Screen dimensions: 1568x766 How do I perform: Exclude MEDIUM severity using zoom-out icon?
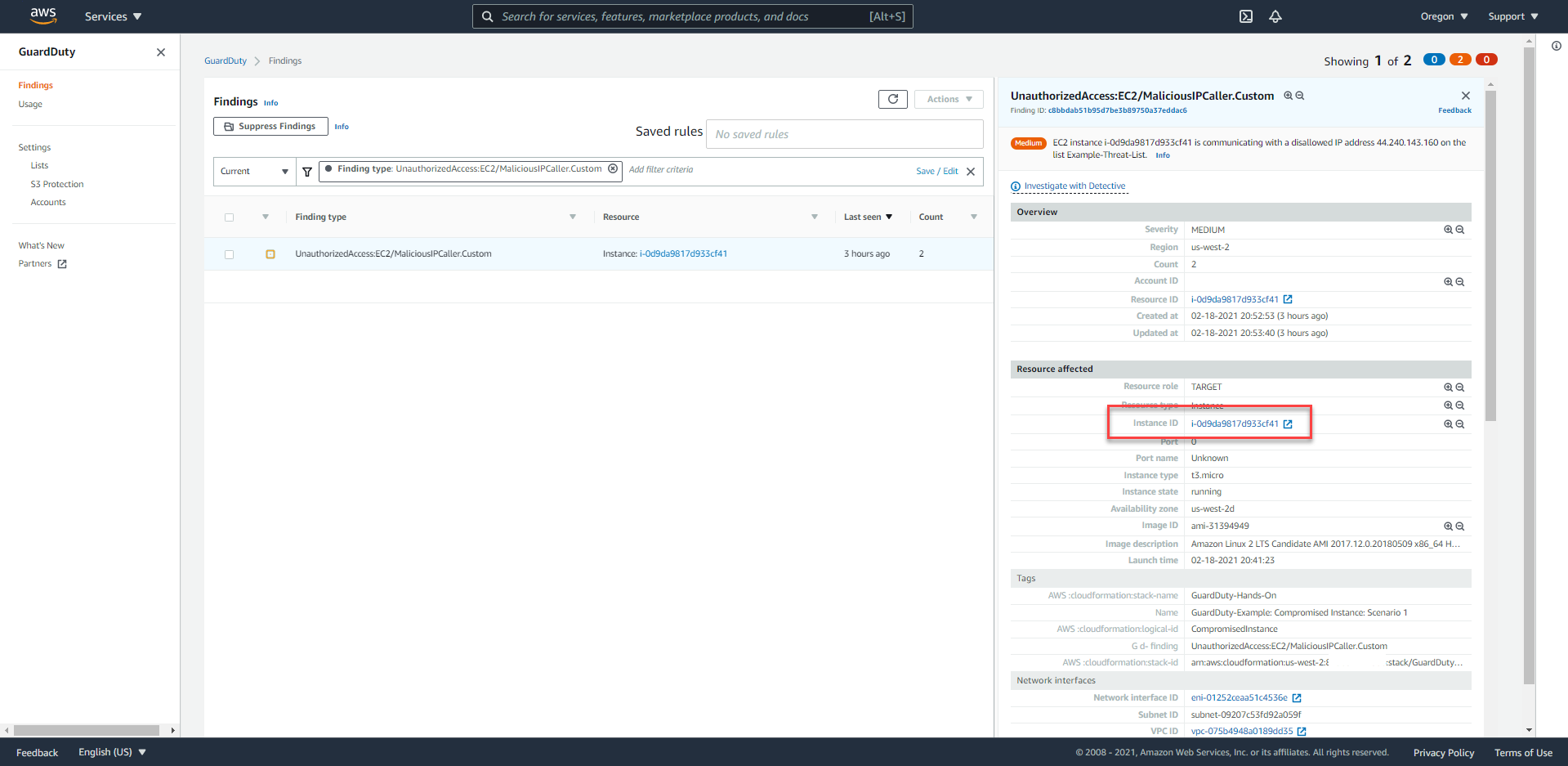coord(1460,230)
